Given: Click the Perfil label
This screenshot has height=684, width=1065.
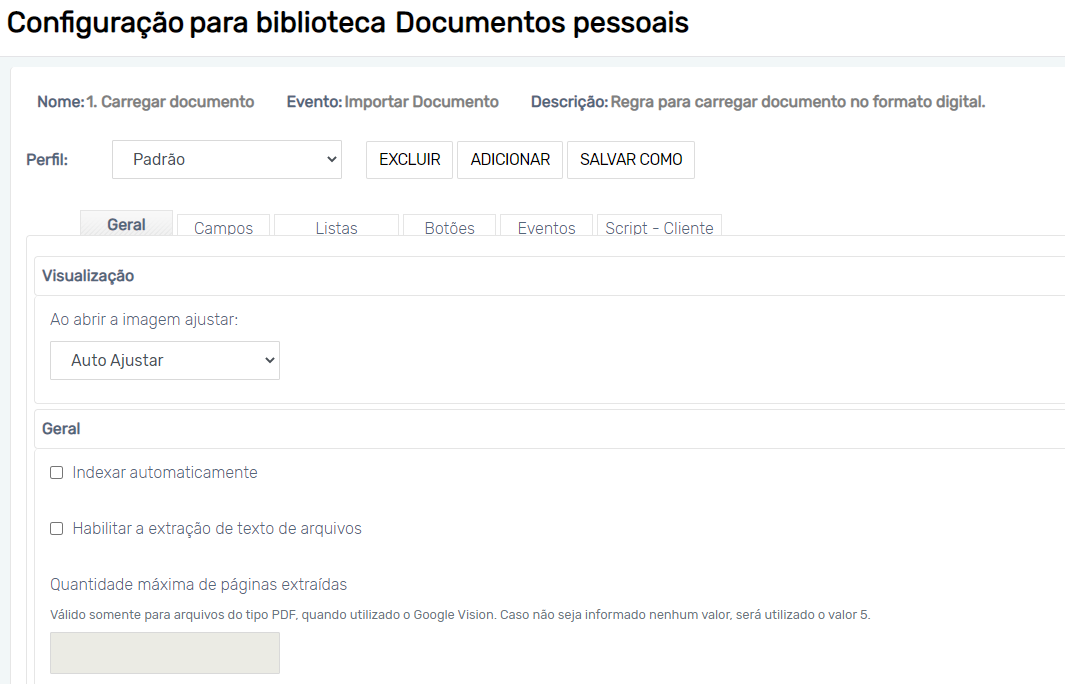Looking at the screenshot, I should pyautogui.click(x=47, y=160).
